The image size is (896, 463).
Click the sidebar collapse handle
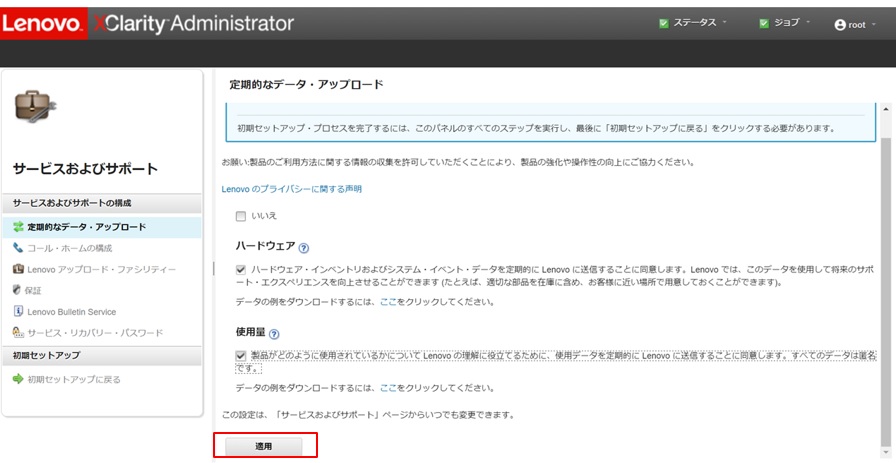point(214,269)
